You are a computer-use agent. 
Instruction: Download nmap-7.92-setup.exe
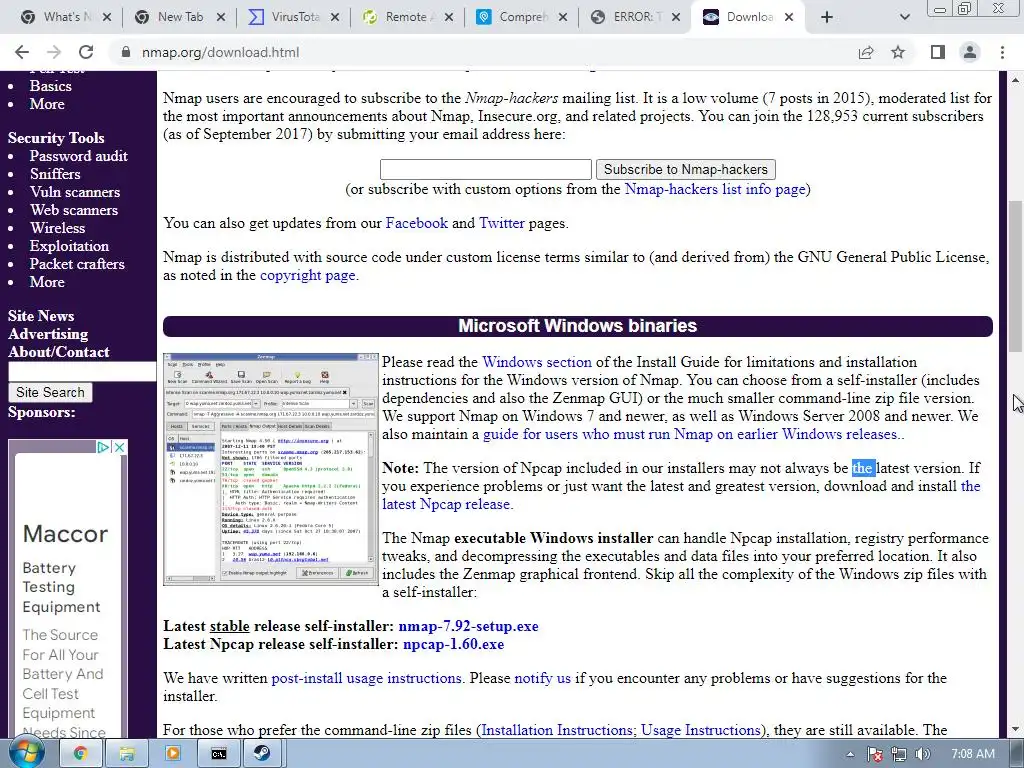(468, 626)
